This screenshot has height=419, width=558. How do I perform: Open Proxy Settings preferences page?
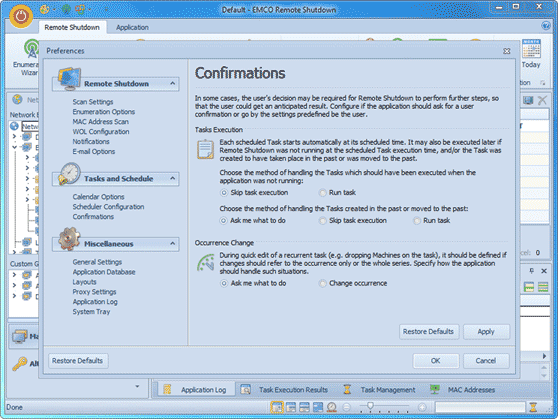click(x=95, y=292)
